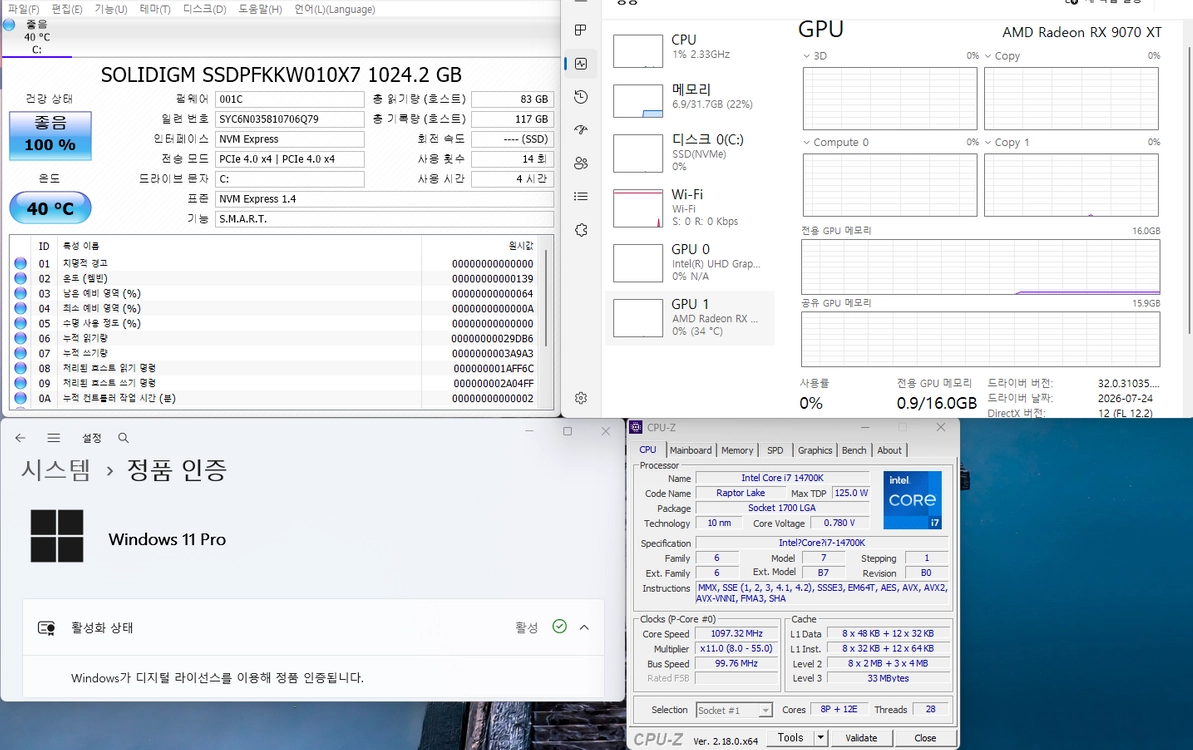This screenshot has width=1193, height=750.
Task: Switch to the Mainboard tab in CPU-Z
Action: pos(691,450)
